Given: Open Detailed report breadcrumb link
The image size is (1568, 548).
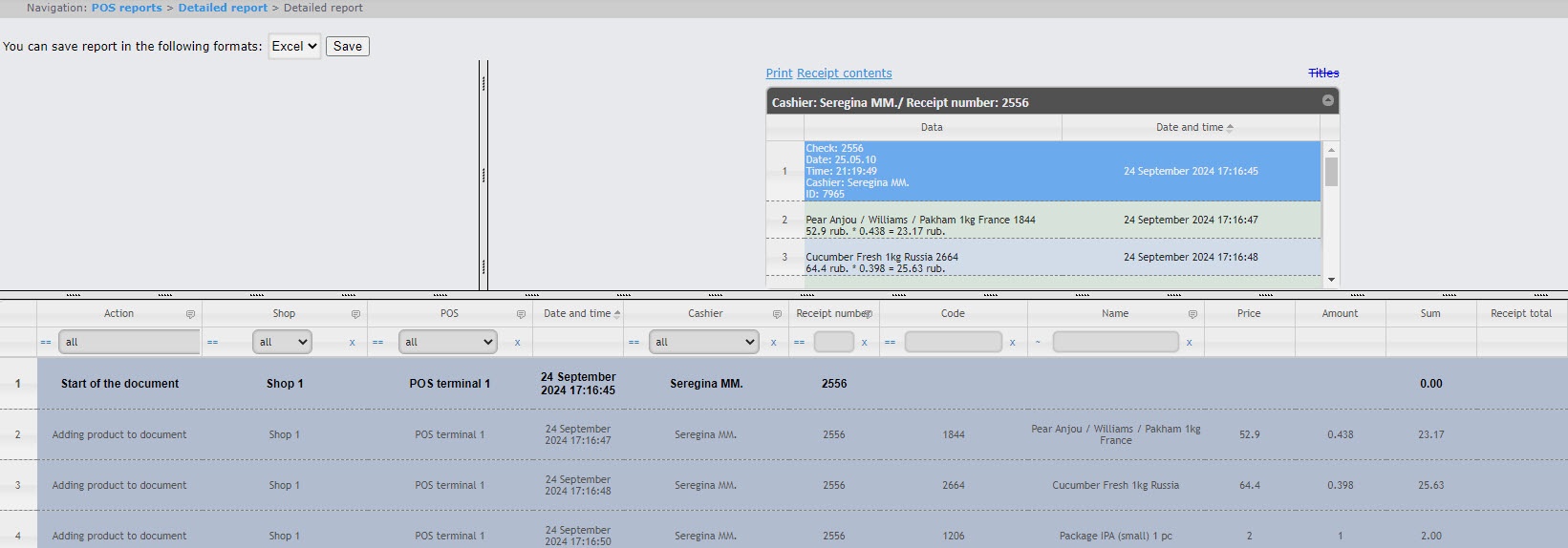Looking at the screenshot, I should (x=223, y=8).
